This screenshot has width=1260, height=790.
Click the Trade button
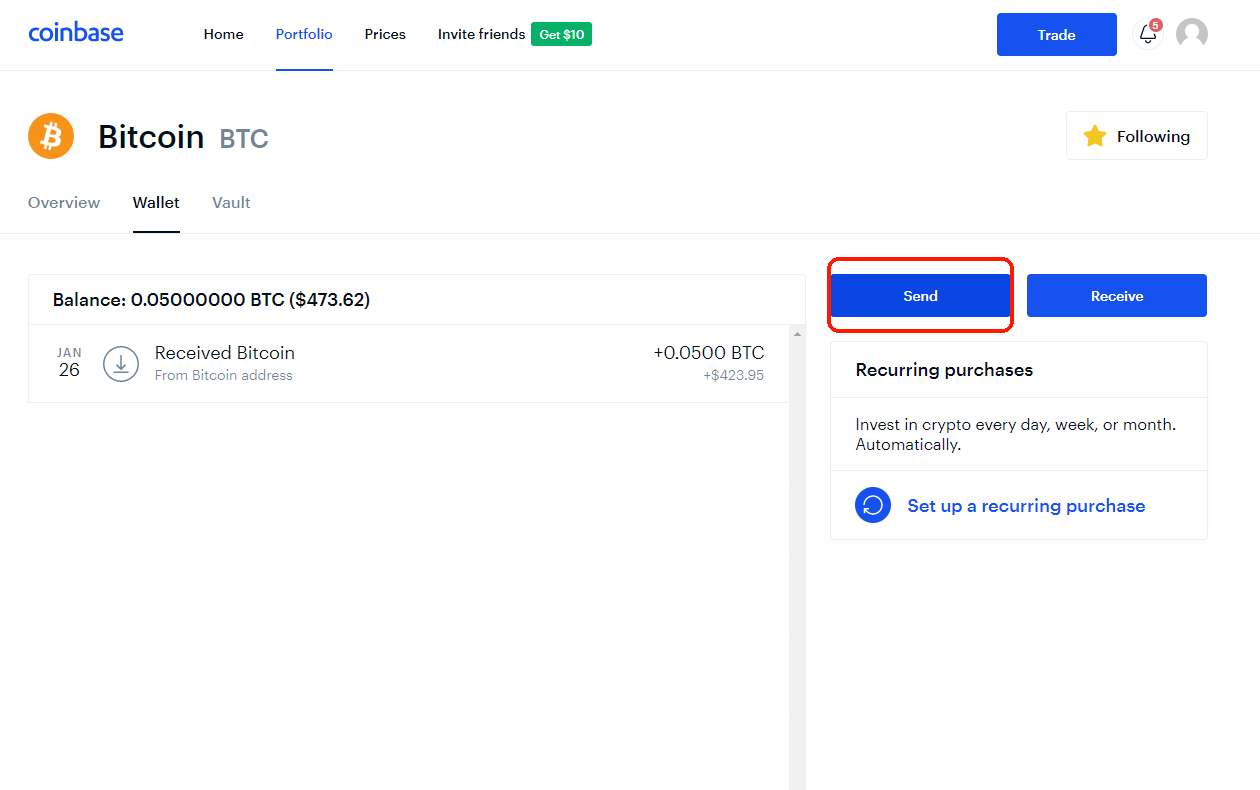coord(1057,34)
